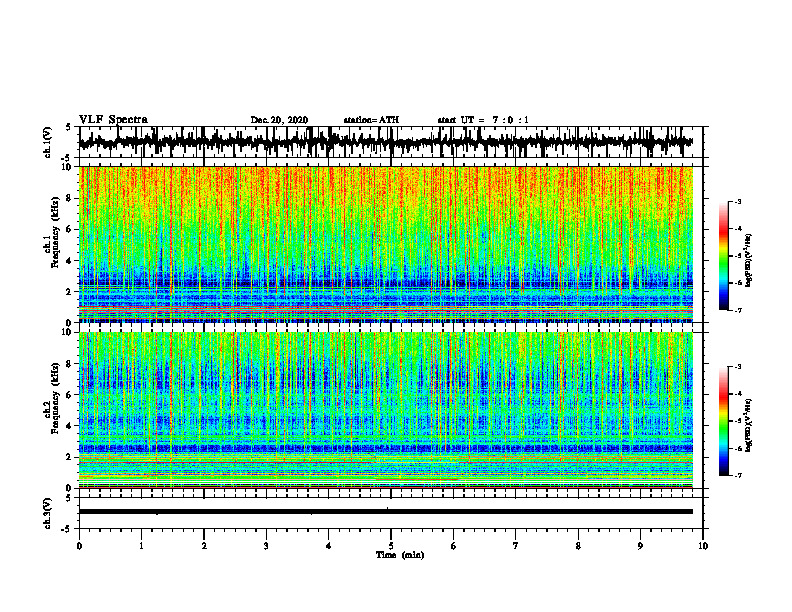This screenshot has width=792, height=612.
Task: Click the time axis tick label "8"
Action: tap(578, 546)
